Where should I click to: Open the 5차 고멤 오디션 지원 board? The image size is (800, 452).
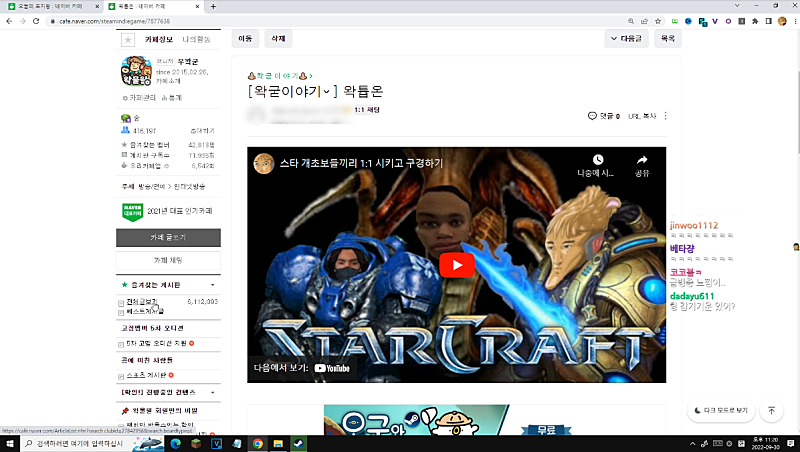tap(156, 343)
